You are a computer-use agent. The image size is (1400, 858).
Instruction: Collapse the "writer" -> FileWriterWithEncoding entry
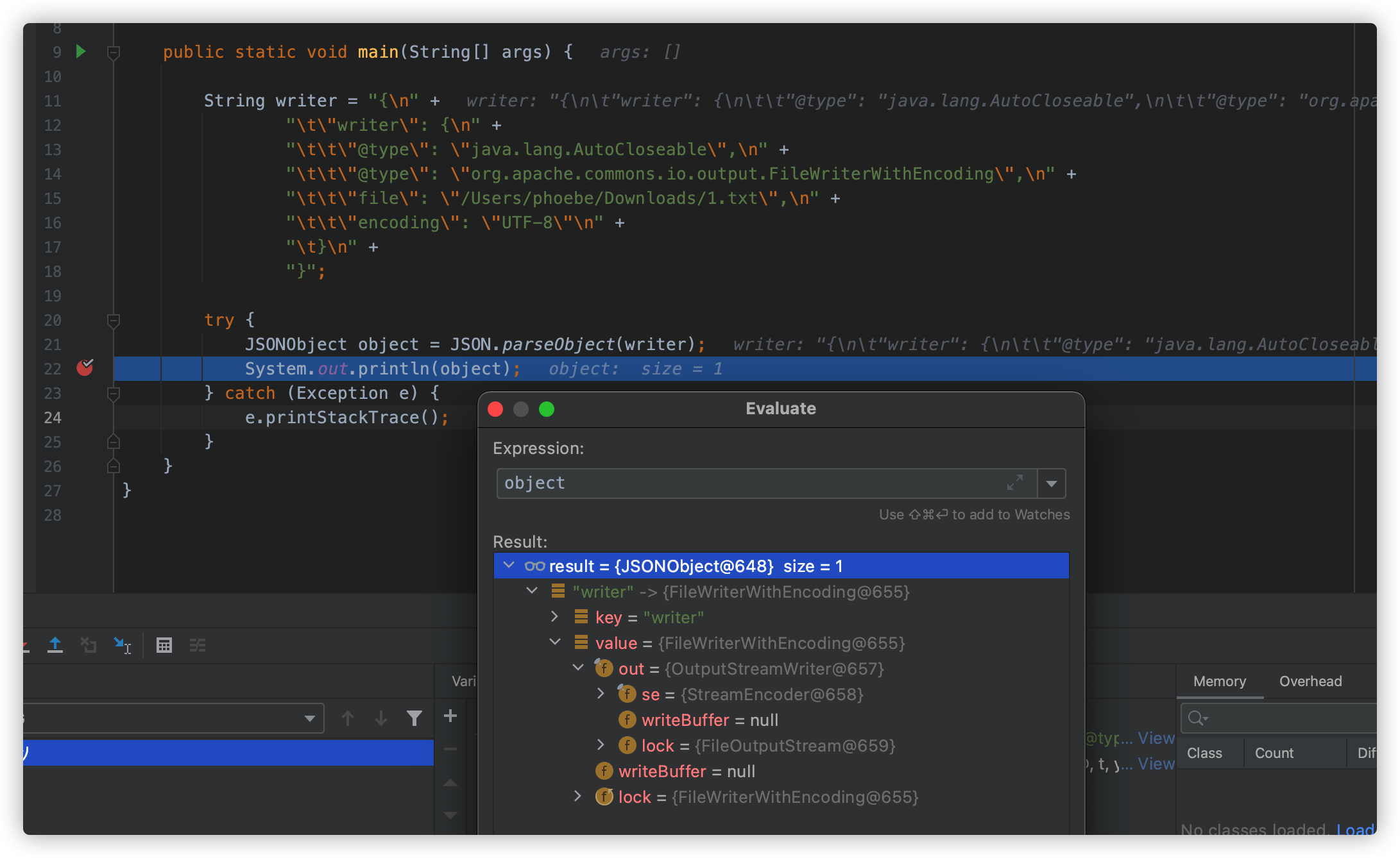pos(532,591)
